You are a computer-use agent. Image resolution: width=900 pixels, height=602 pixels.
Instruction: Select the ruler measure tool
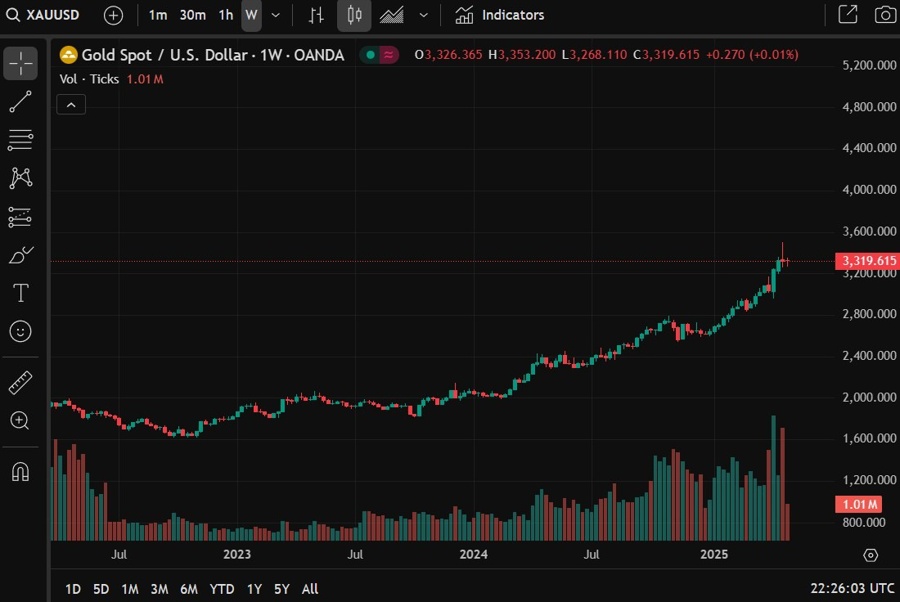point(21,383)
